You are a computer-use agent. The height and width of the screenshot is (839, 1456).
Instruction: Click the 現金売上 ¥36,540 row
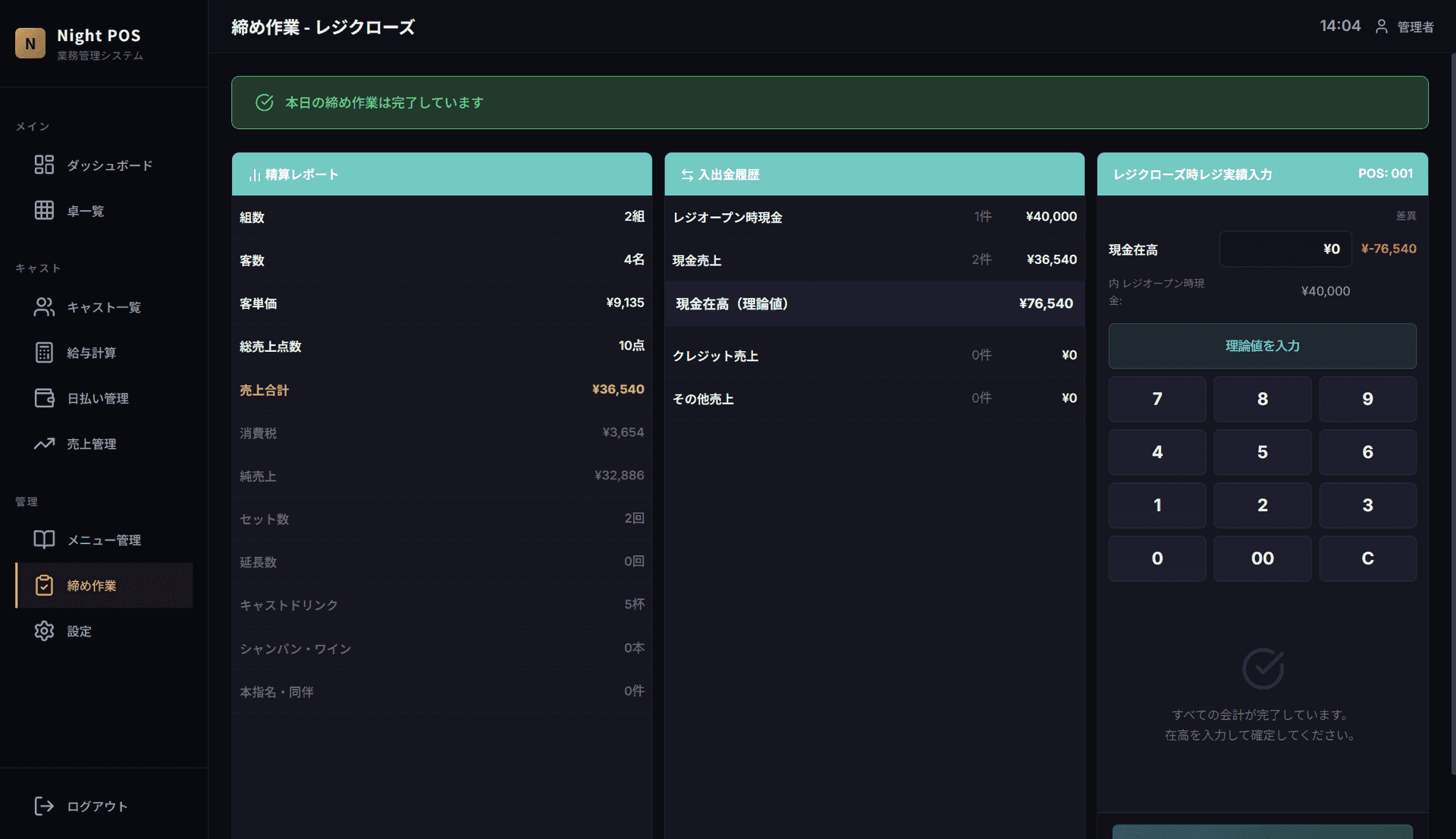874,260
